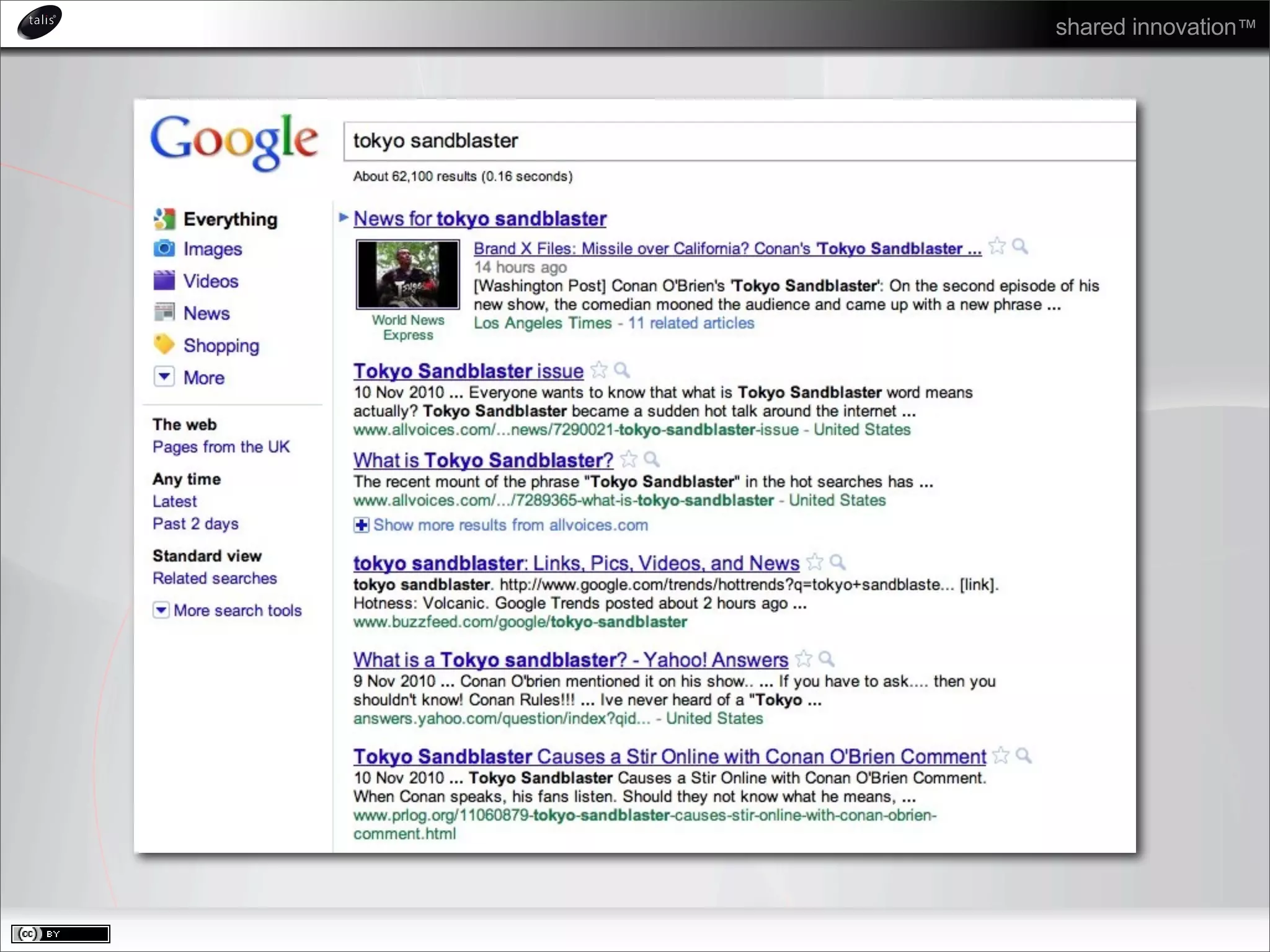Viewport: 1270px width, 952px height.
Task: Click the search box containing tokyo sandblaster
Action: pos(738,141)
